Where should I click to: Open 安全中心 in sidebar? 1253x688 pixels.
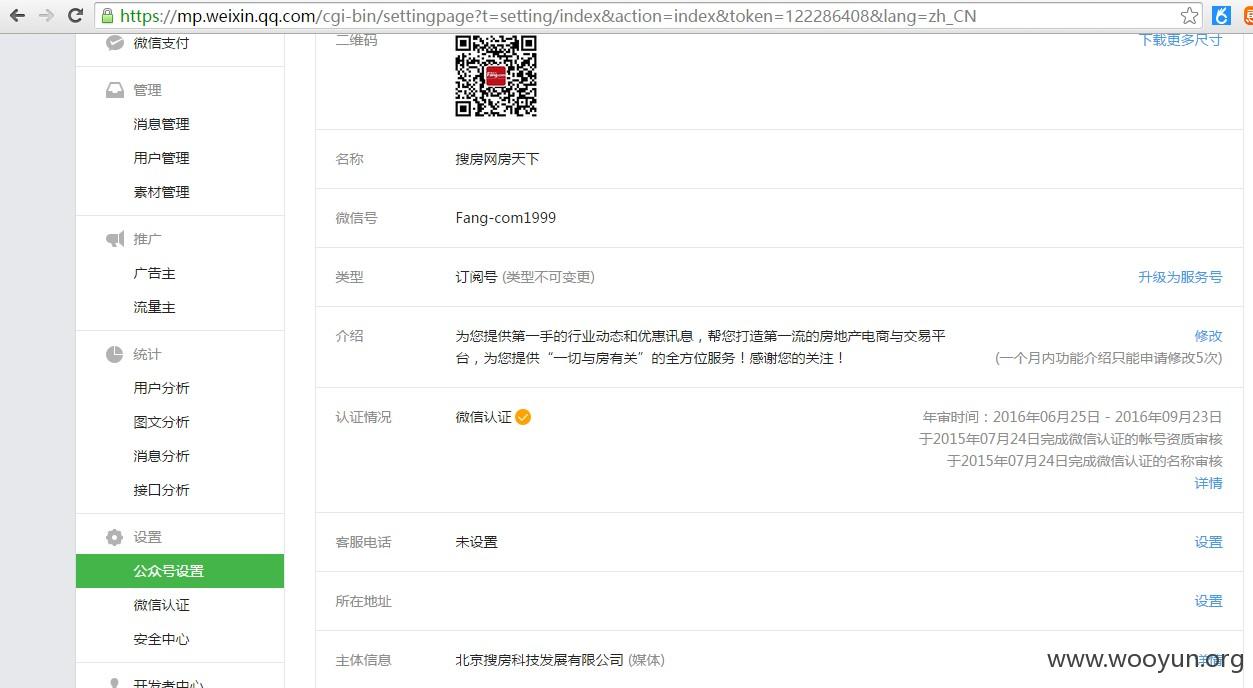161,639
